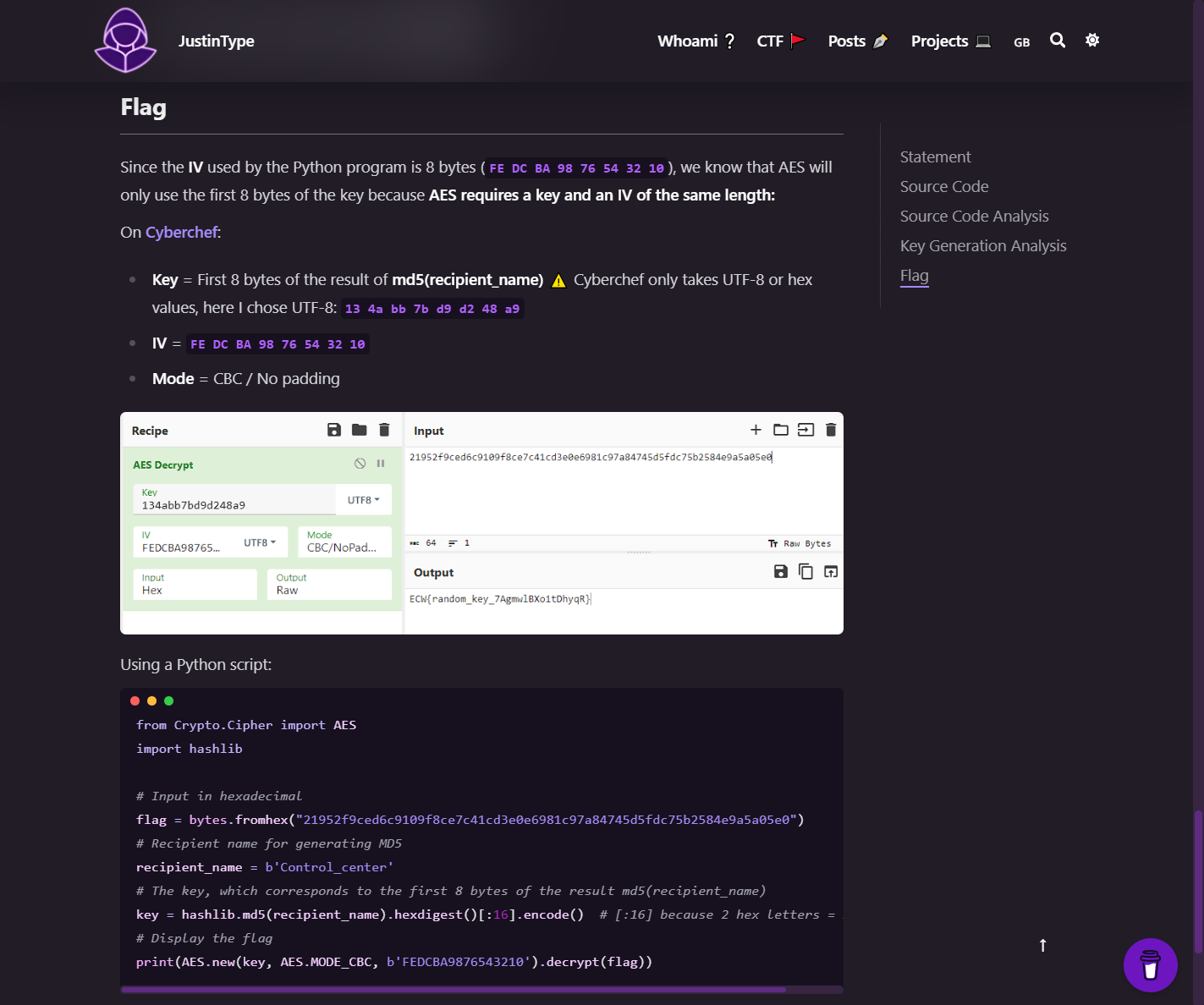Image resolution: width=1204 pixels, height=1005 pixels.
Task: Click the yellow dot on code block
Action: (151, 700)
